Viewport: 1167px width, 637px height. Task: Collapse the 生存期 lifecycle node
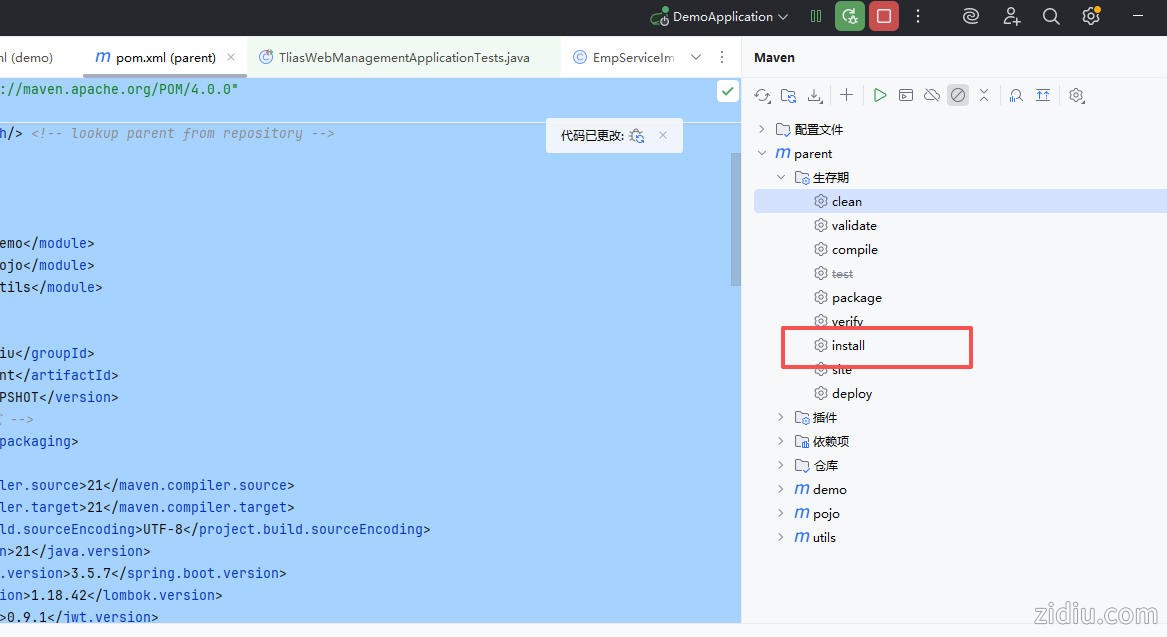tap(781, 177)
